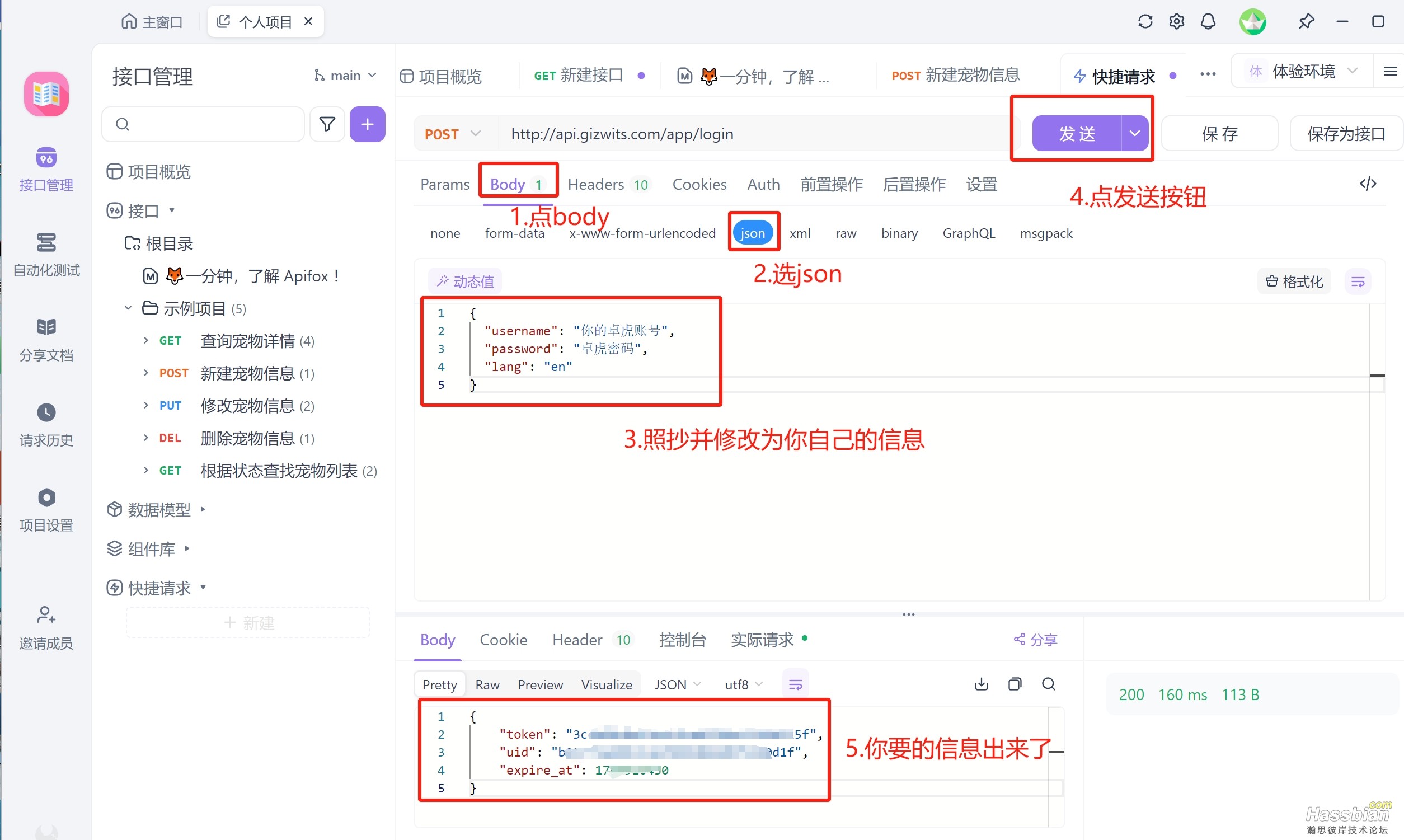This screenshot has height=840, width=1404.
Task: Search within the response body
Action: [1048, 684]
